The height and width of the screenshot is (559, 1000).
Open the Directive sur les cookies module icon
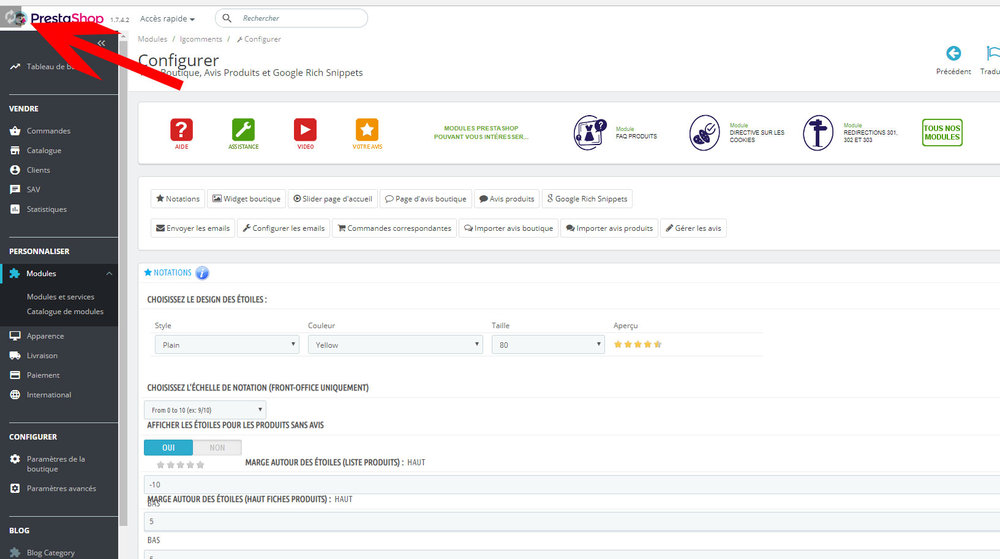click(x=704, y=133)
